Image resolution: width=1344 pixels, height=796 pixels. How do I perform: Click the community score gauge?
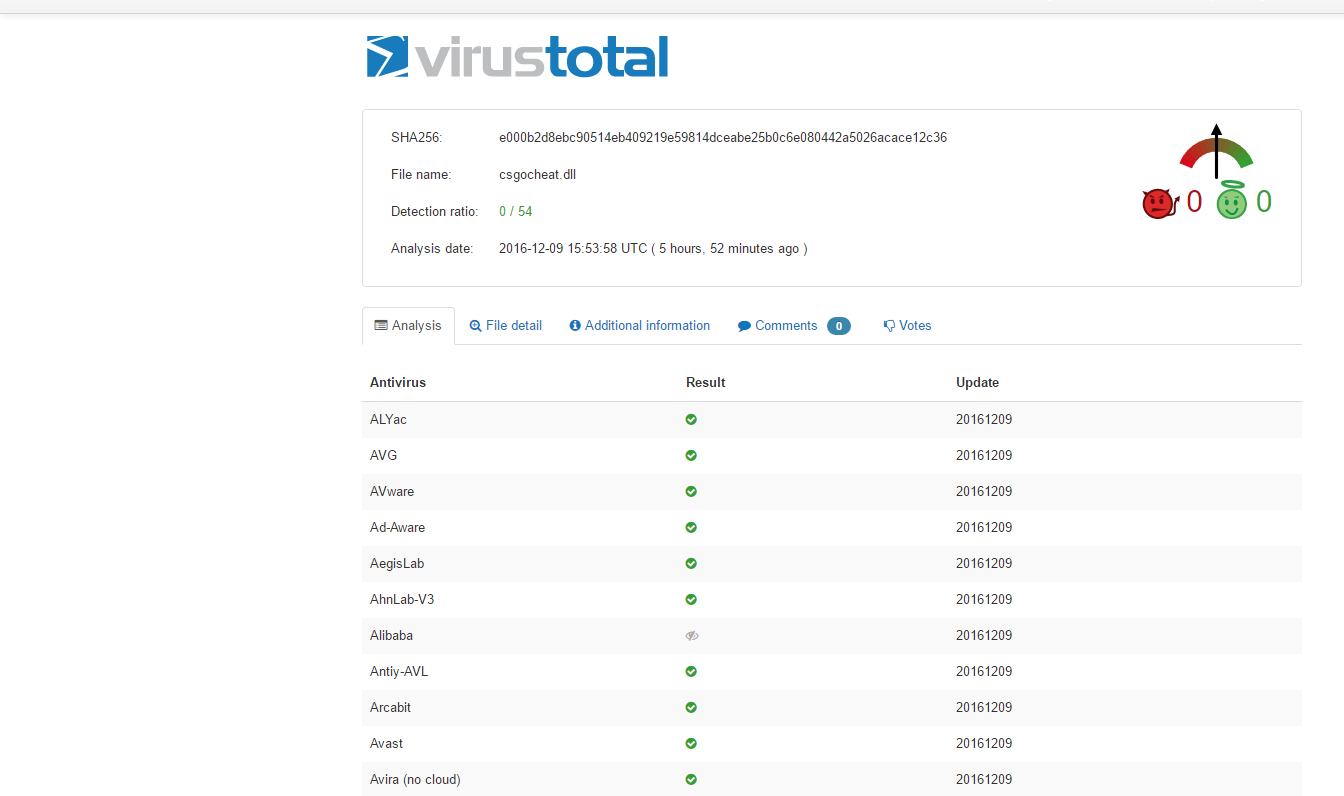1216,151
